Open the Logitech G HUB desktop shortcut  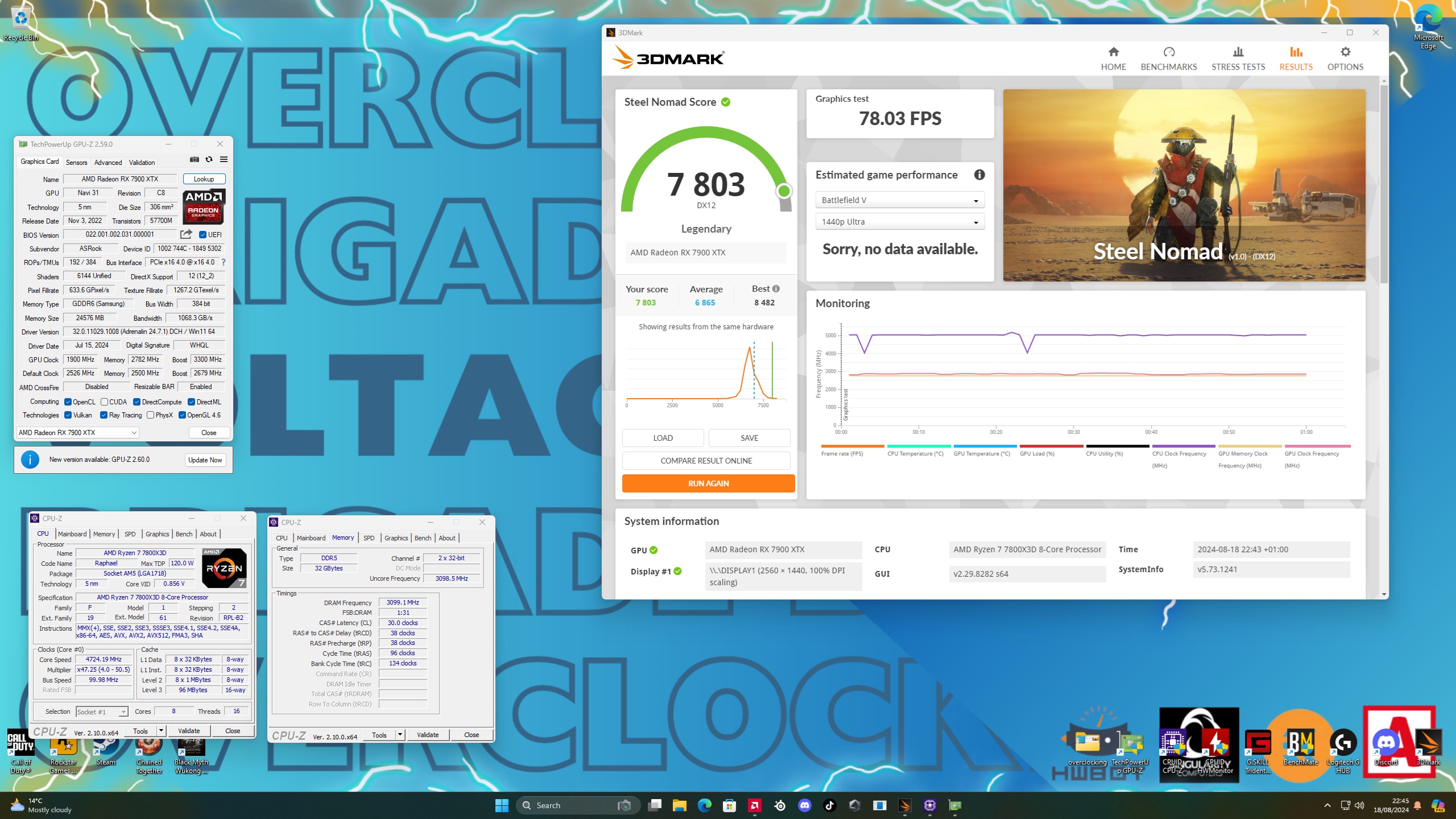pos(1343,752)
